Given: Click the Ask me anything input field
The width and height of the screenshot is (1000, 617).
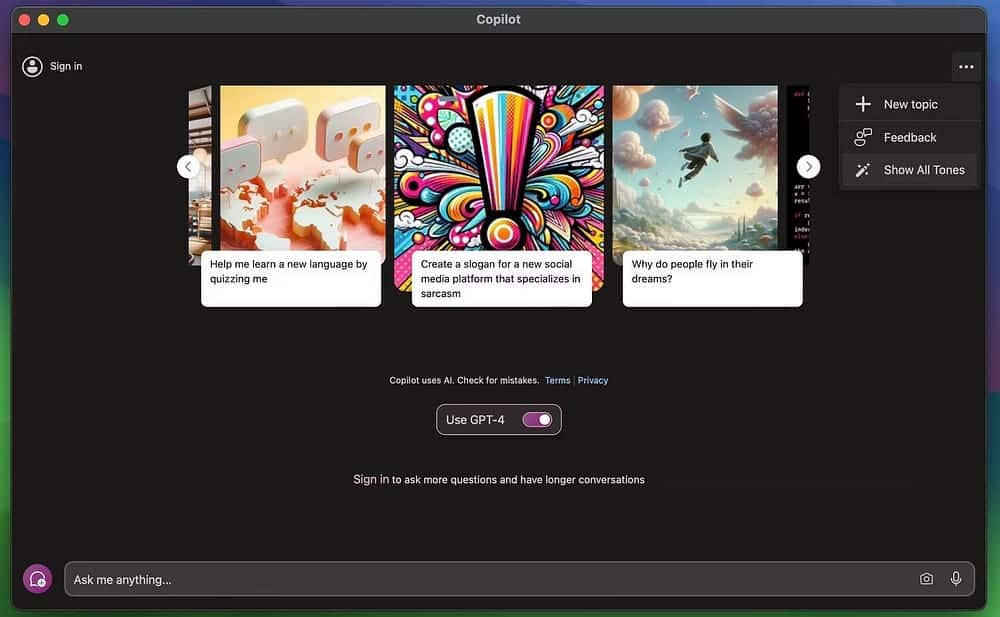Looking at the screenshot, I should (x=400, y=578).
